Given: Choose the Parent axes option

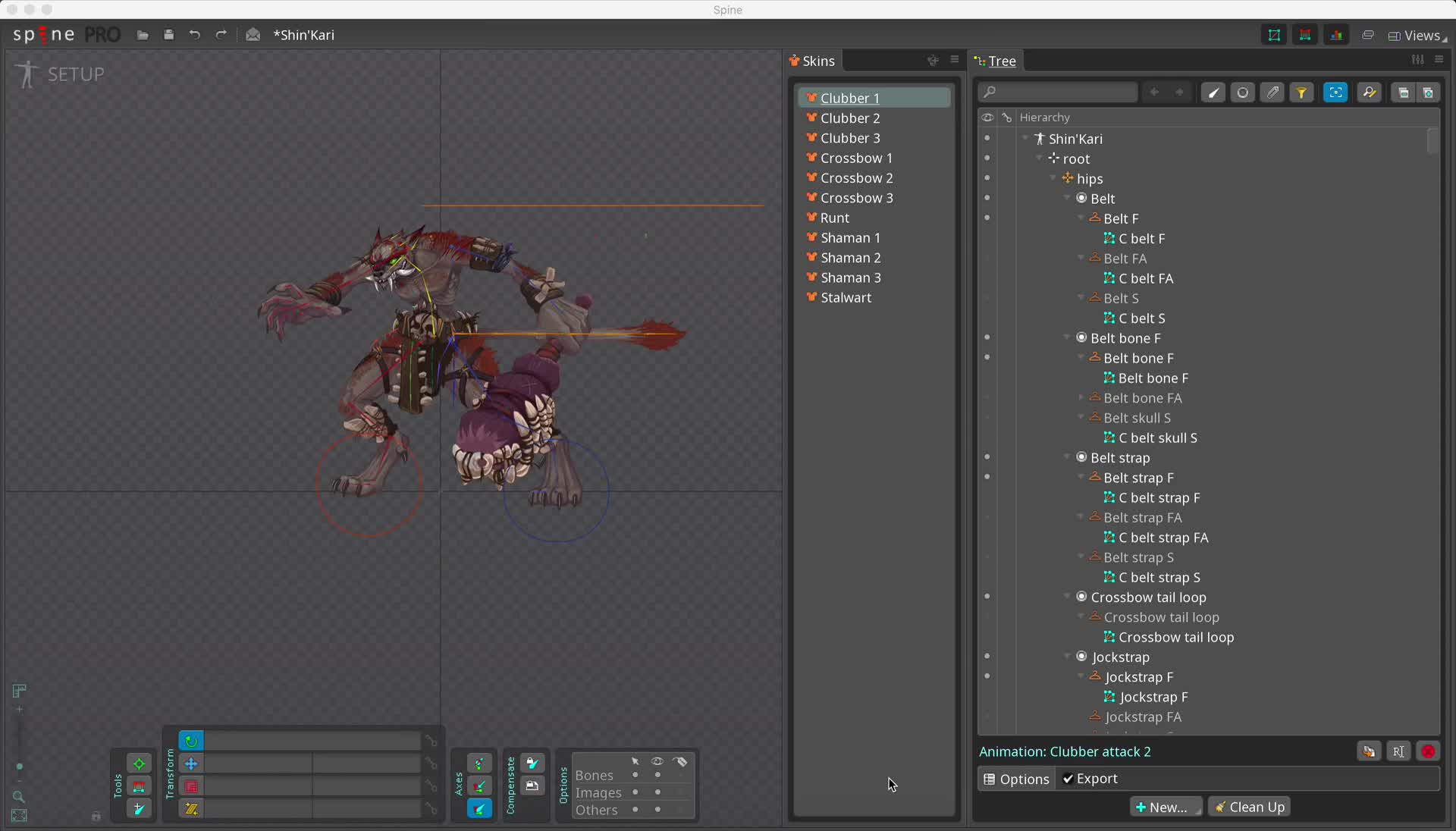Looking at the screenshot, I should pos(479,786).
